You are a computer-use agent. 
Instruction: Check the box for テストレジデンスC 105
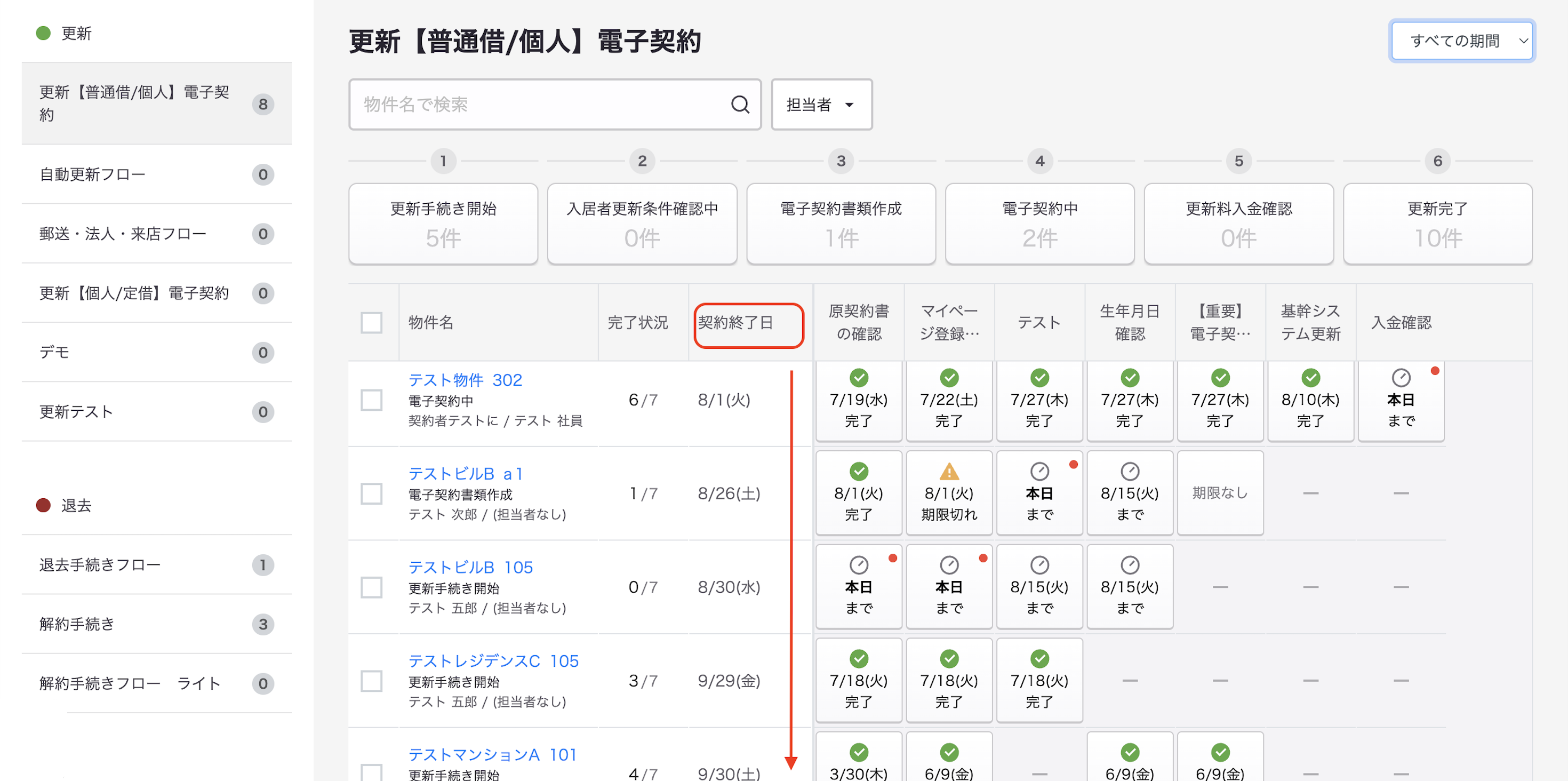pos(371,681)
